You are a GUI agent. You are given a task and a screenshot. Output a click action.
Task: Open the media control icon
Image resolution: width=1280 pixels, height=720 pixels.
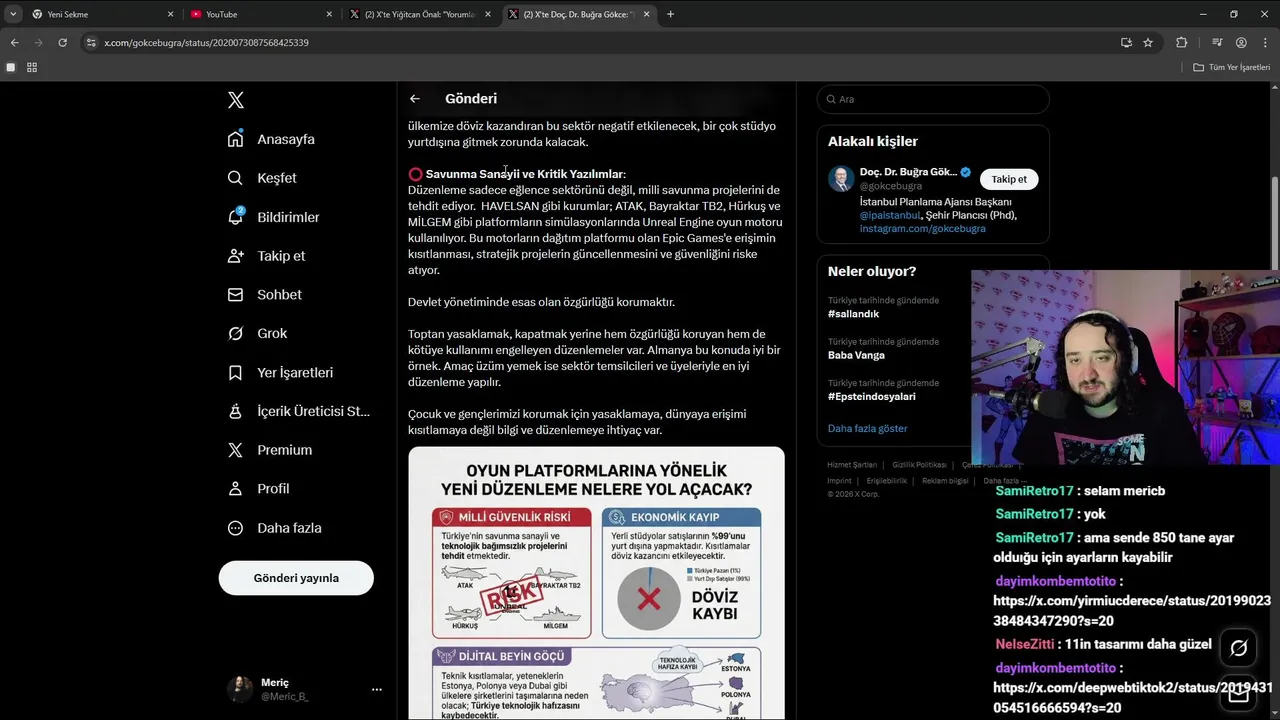click(x=1216, y=43)
